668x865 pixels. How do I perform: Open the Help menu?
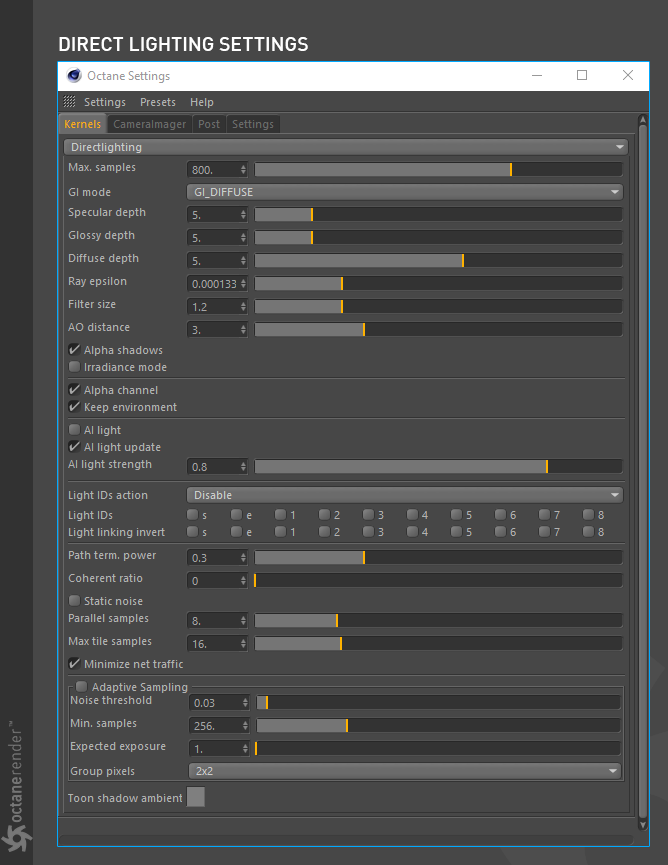(x=201, y=102)
